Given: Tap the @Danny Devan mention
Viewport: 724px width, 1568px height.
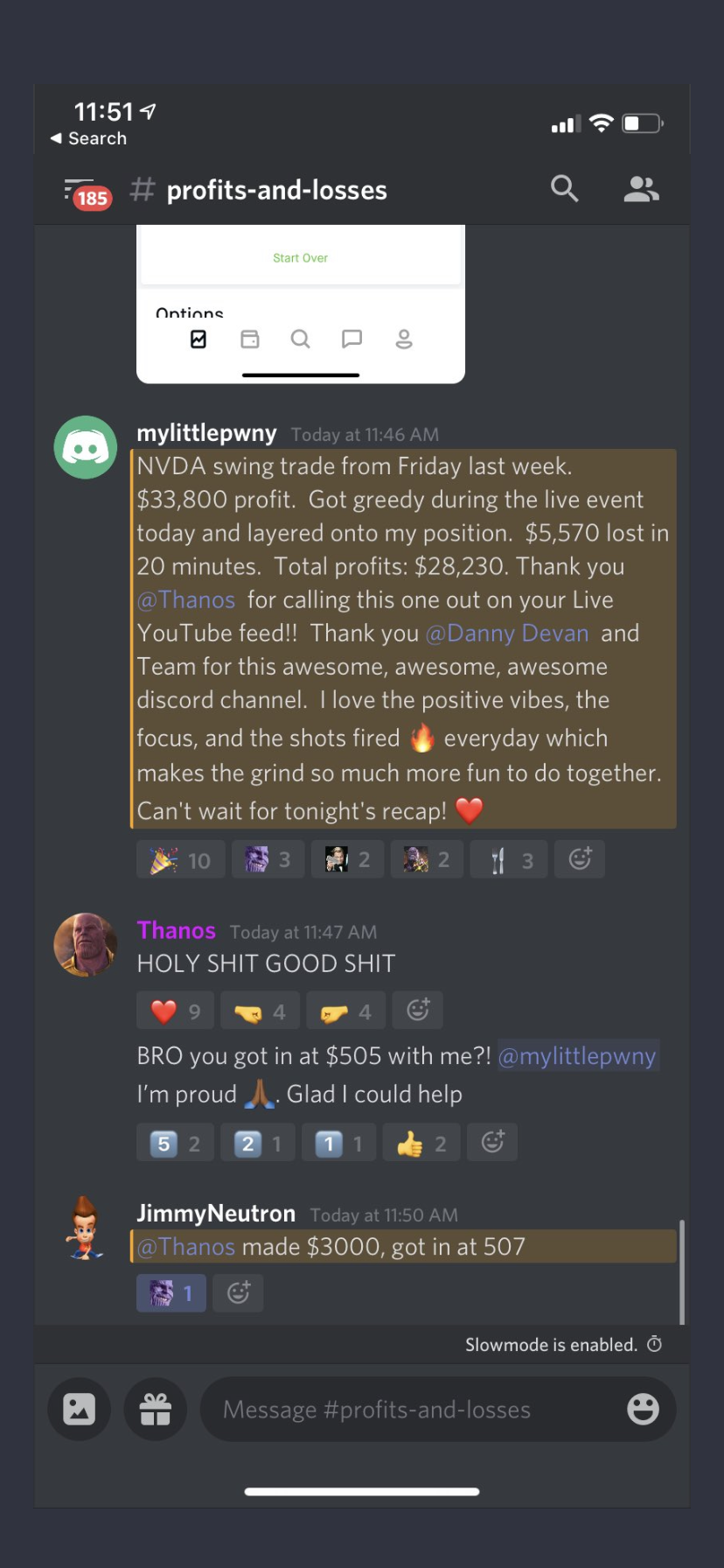Looking at the screenshot, I should coord(507,633).
